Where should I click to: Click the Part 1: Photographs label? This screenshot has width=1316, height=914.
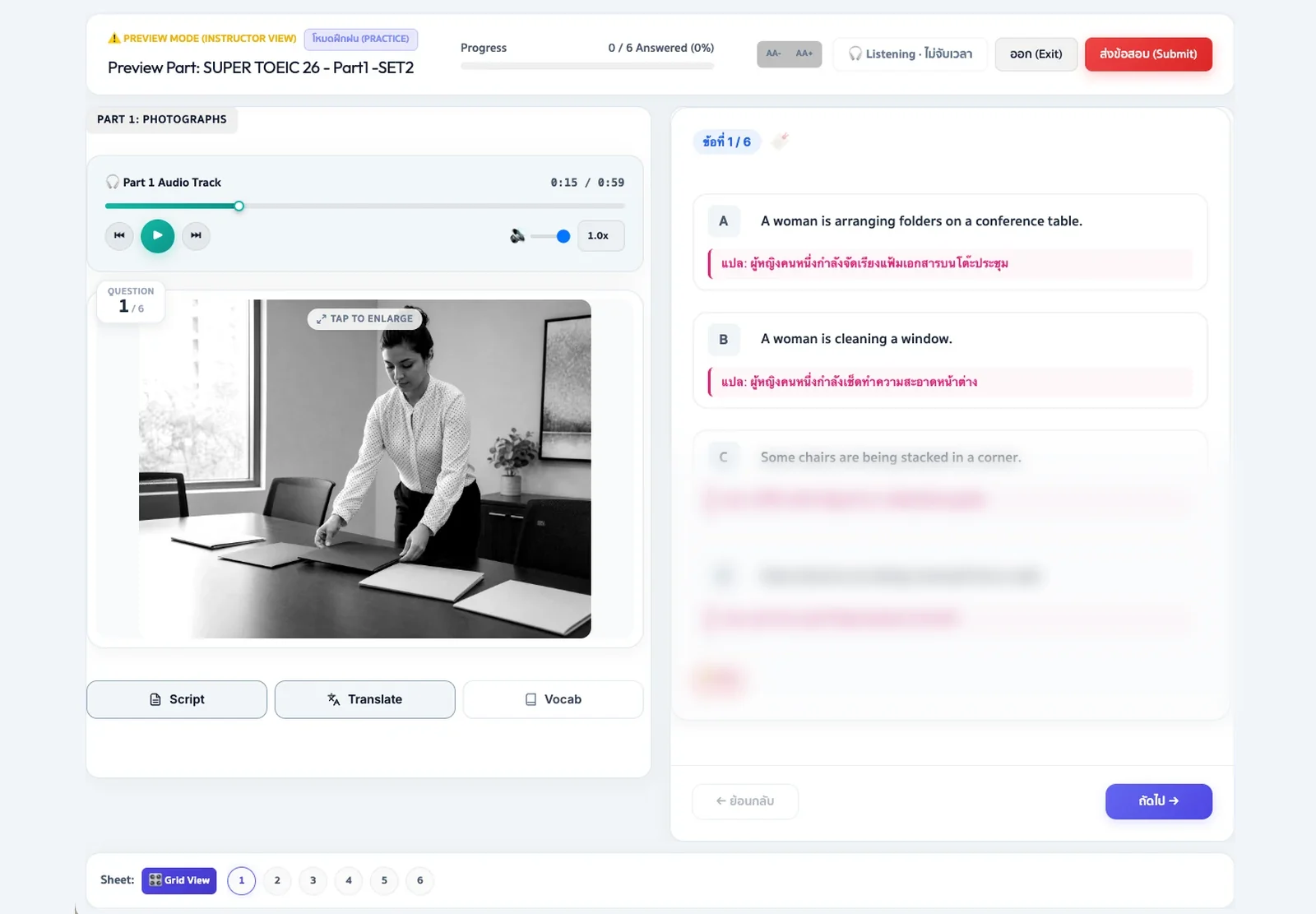(x=162, y=119)
